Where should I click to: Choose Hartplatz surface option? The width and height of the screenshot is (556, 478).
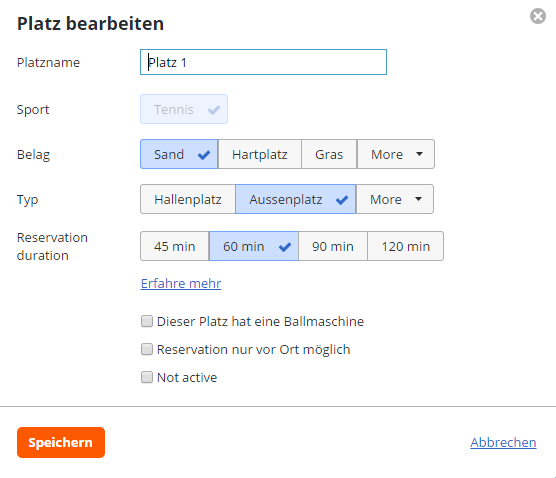260,154
